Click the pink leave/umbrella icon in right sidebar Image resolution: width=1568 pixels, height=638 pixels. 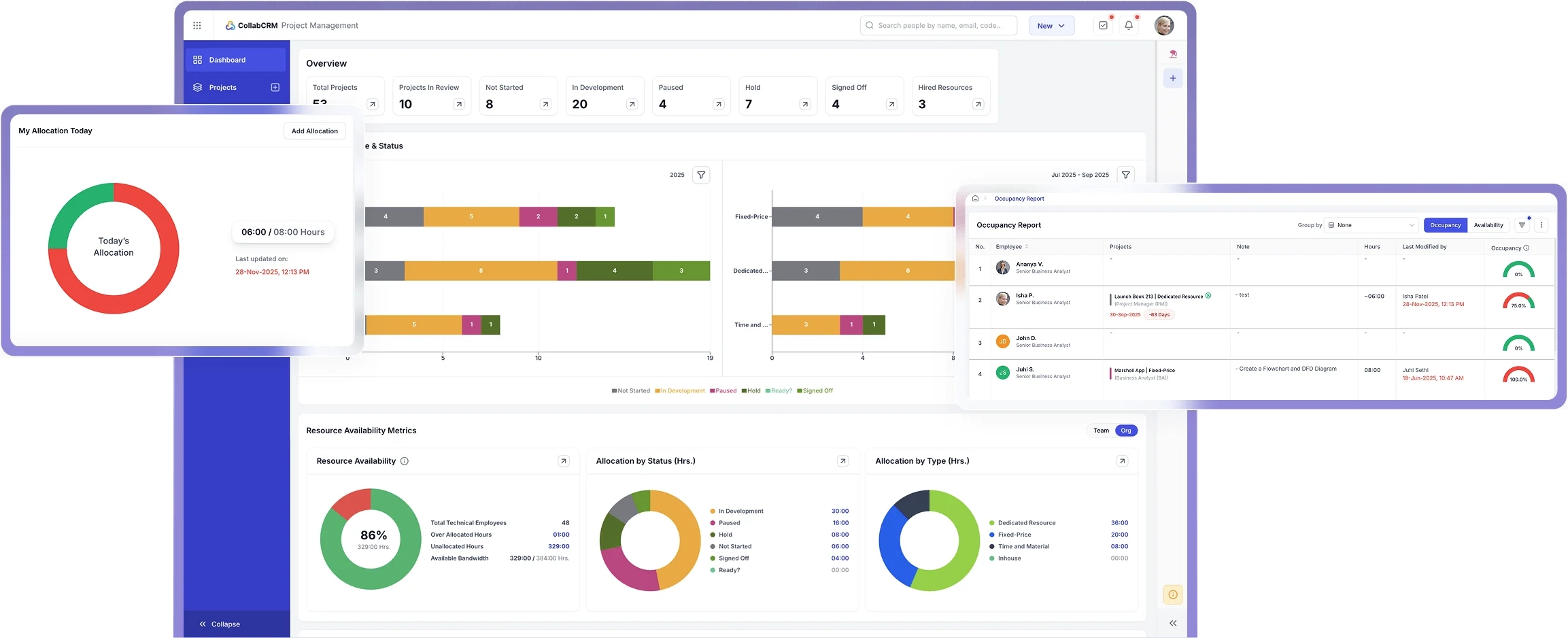click(x=1172, y=53)
